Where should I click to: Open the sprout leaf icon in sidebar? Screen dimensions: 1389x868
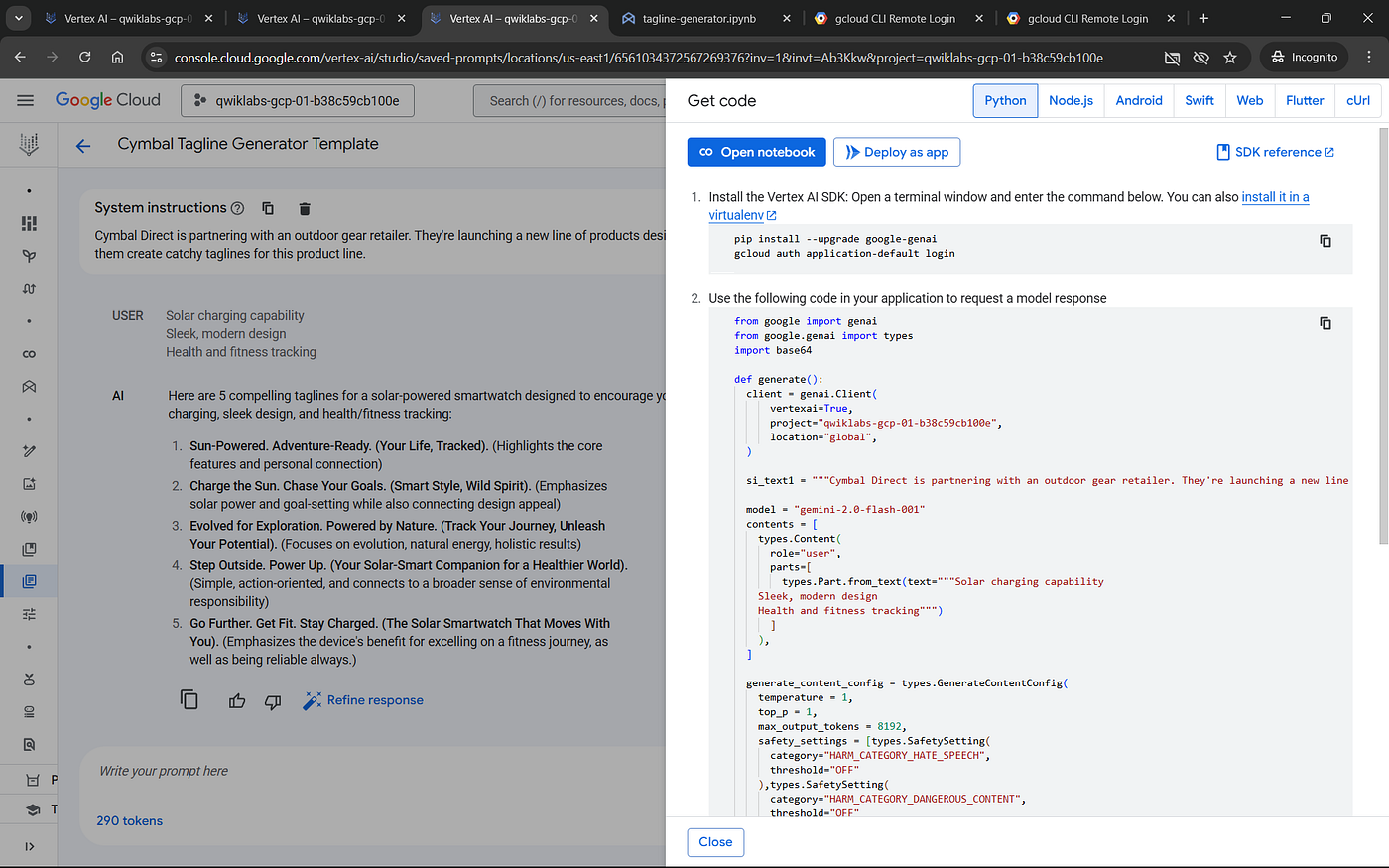29,256
